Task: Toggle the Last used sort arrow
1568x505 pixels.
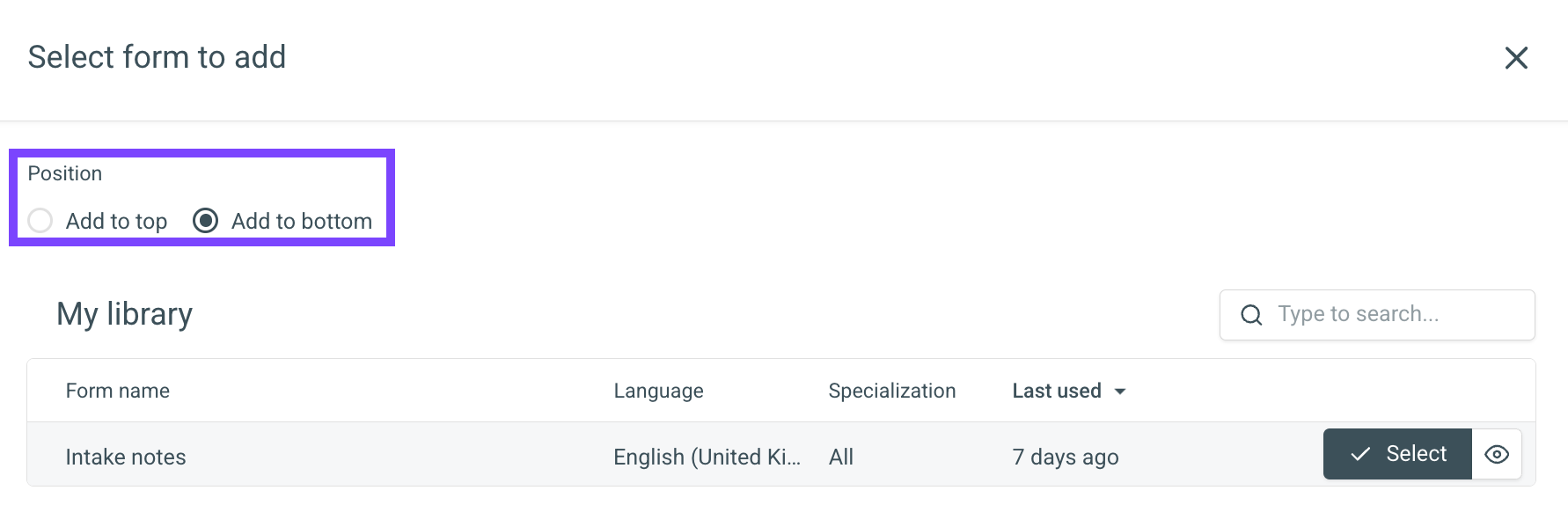Action: click(1120, 392)
